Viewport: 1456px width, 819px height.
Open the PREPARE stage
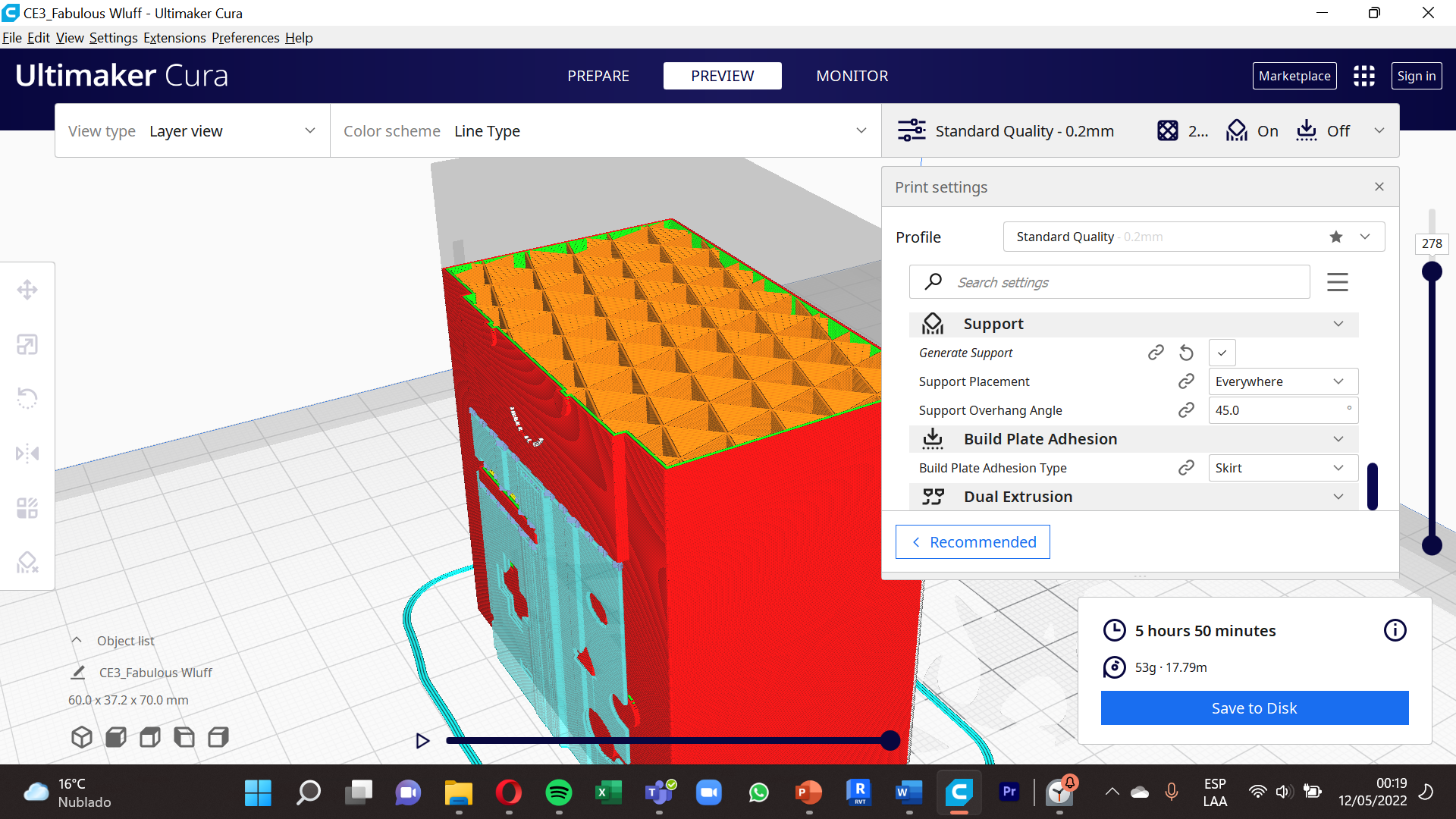coord(598,76)
